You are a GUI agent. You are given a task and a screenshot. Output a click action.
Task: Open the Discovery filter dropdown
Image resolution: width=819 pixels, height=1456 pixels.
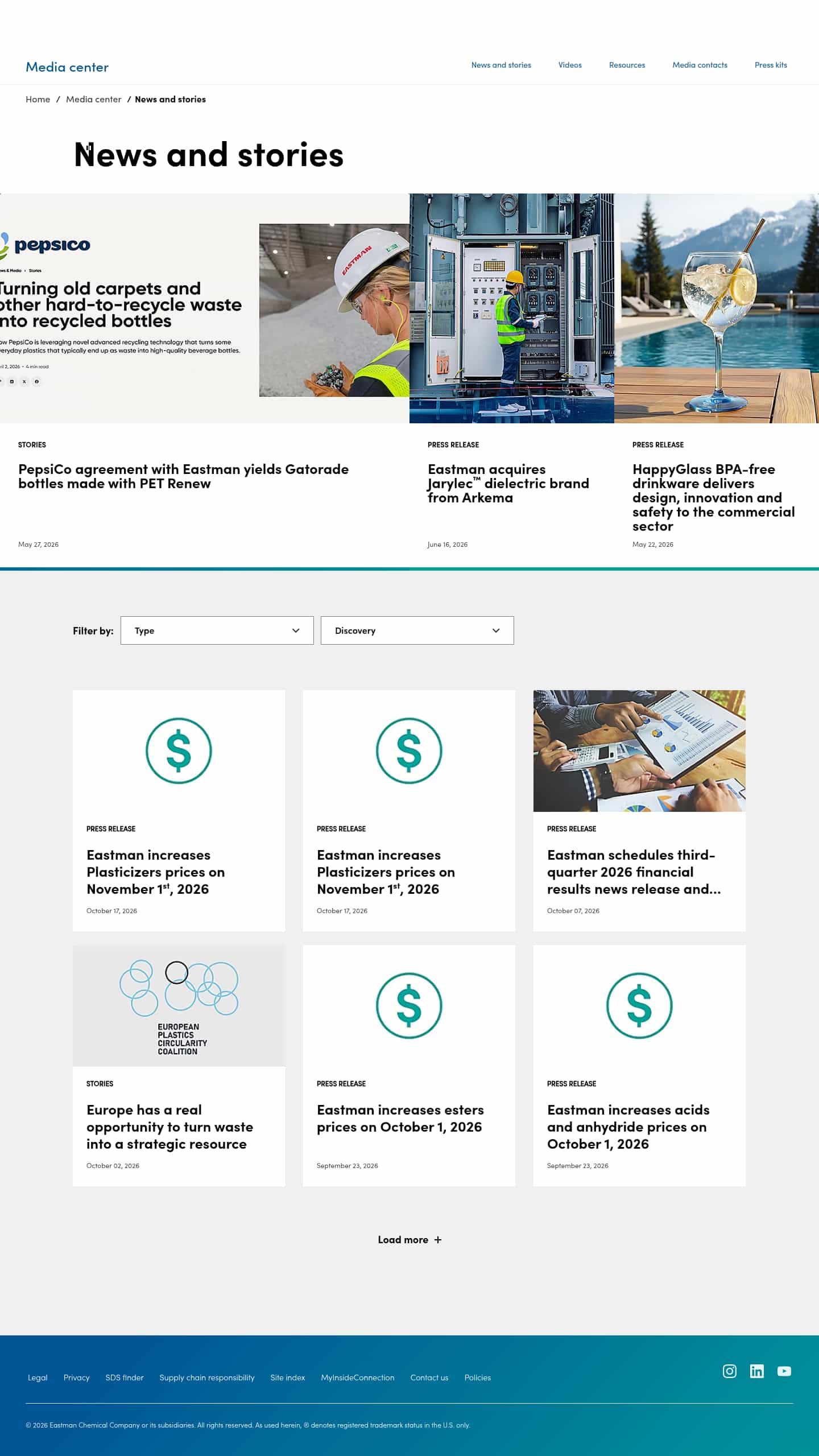(x=417, y=630)
